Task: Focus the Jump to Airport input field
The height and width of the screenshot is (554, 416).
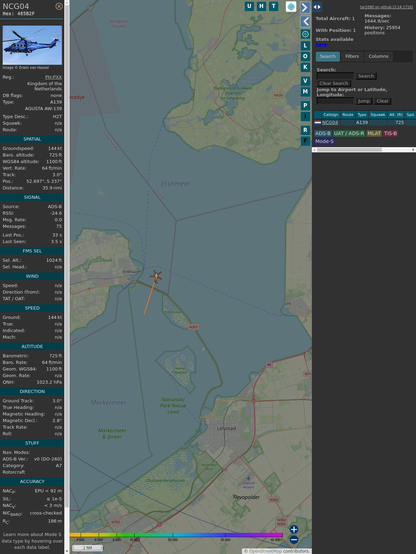Action: tap(335, 101)
